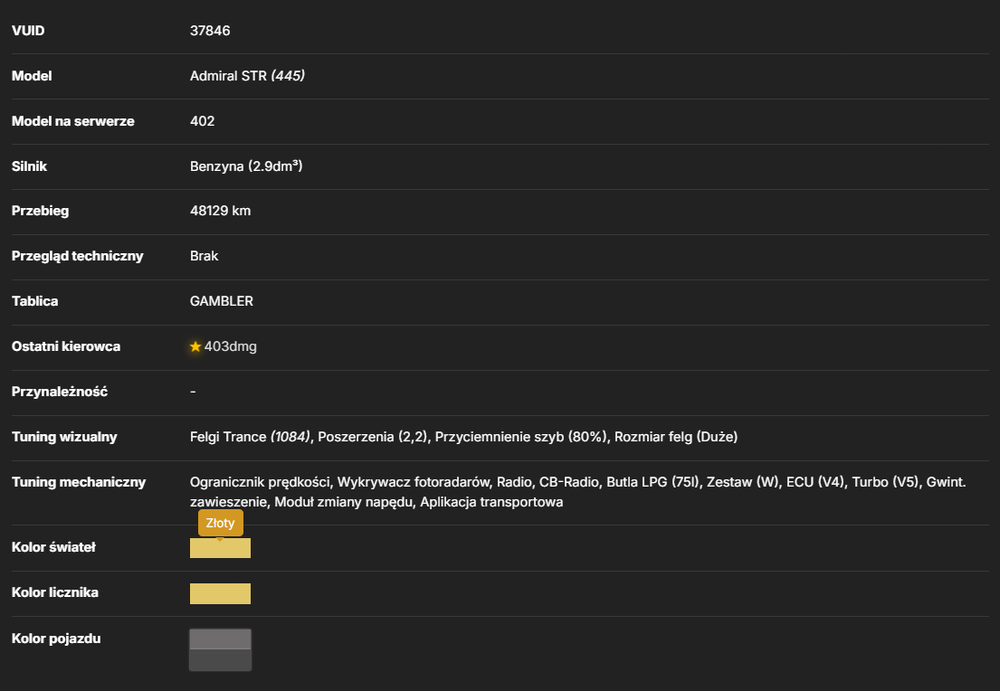Click the gold star next to 403dmg
The width and height of the screenshot is (1000, 691).
[195, 346]
